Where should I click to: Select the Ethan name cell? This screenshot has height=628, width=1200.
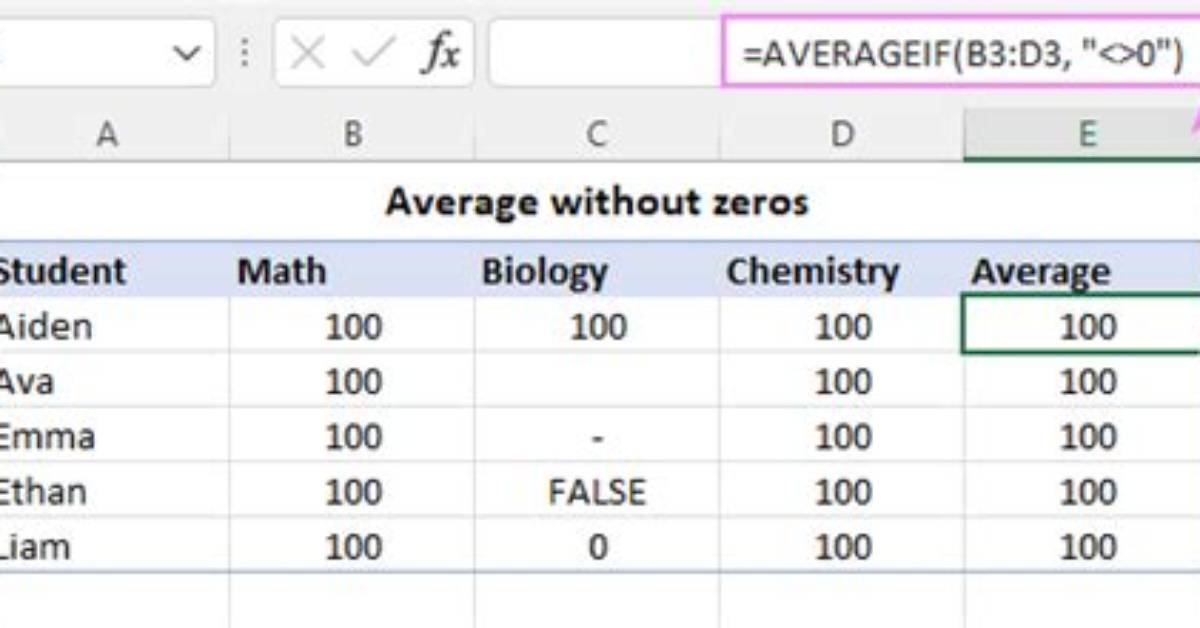click(114, 491)
